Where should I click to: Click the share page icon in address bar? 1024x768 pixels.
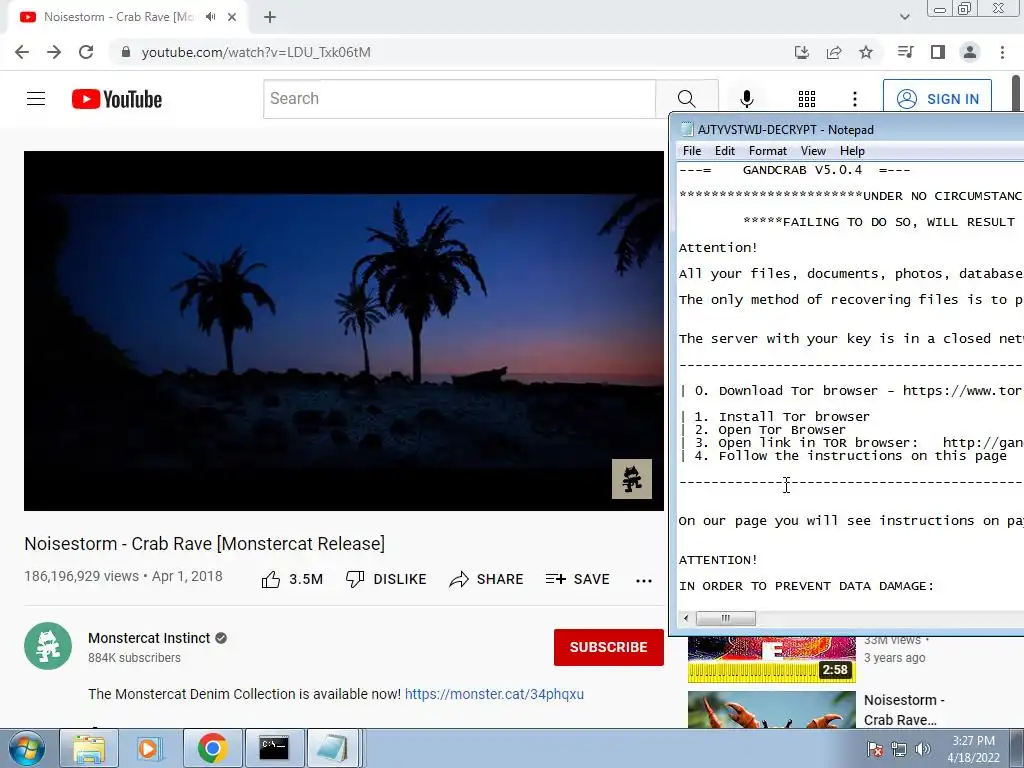834,52
